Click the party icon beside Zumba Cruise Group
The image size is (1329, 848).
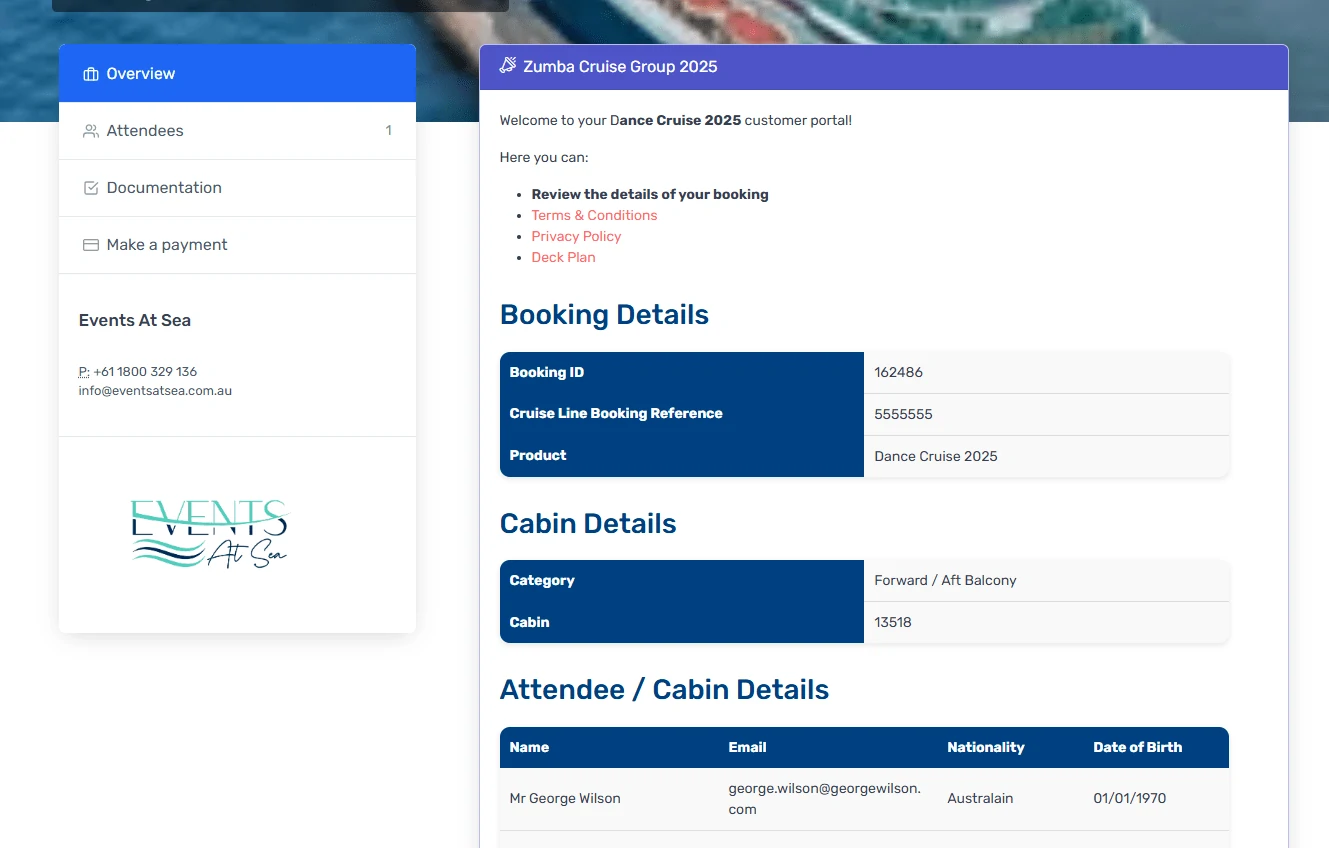(508, 67)
